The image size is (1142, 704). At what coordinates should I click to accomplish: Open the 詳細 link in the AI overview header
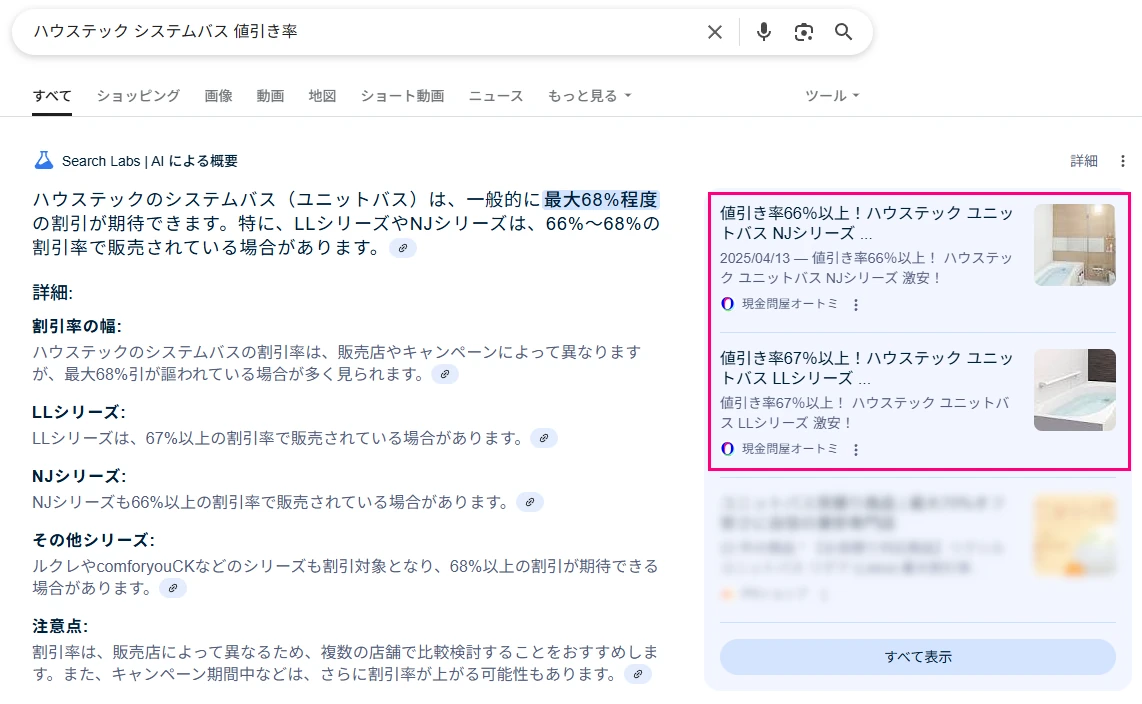coord(1084,161)
